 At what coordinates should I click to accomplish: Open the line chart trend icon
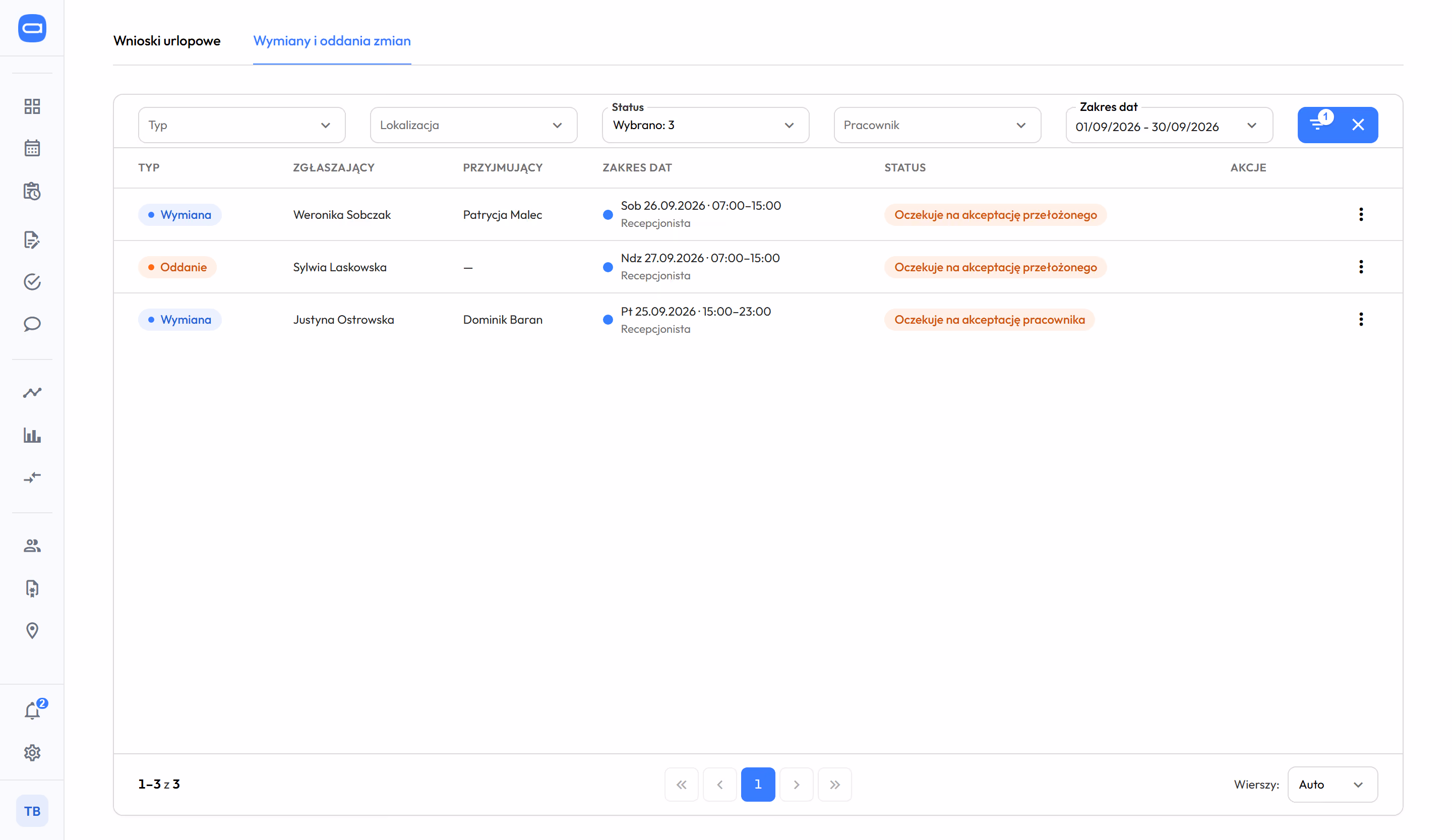click(32, 392)
